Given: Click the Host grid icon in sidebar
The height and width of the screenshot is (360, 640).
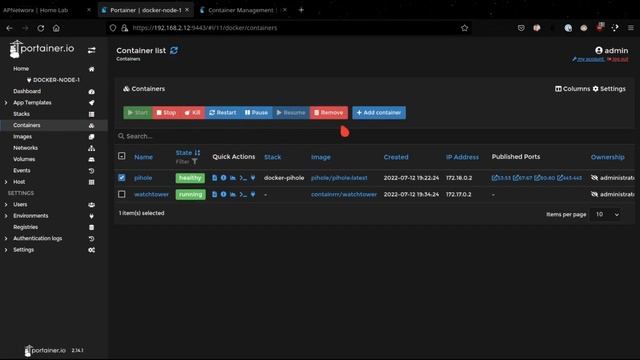Looking at the screenshot, I should coord(91,182).
